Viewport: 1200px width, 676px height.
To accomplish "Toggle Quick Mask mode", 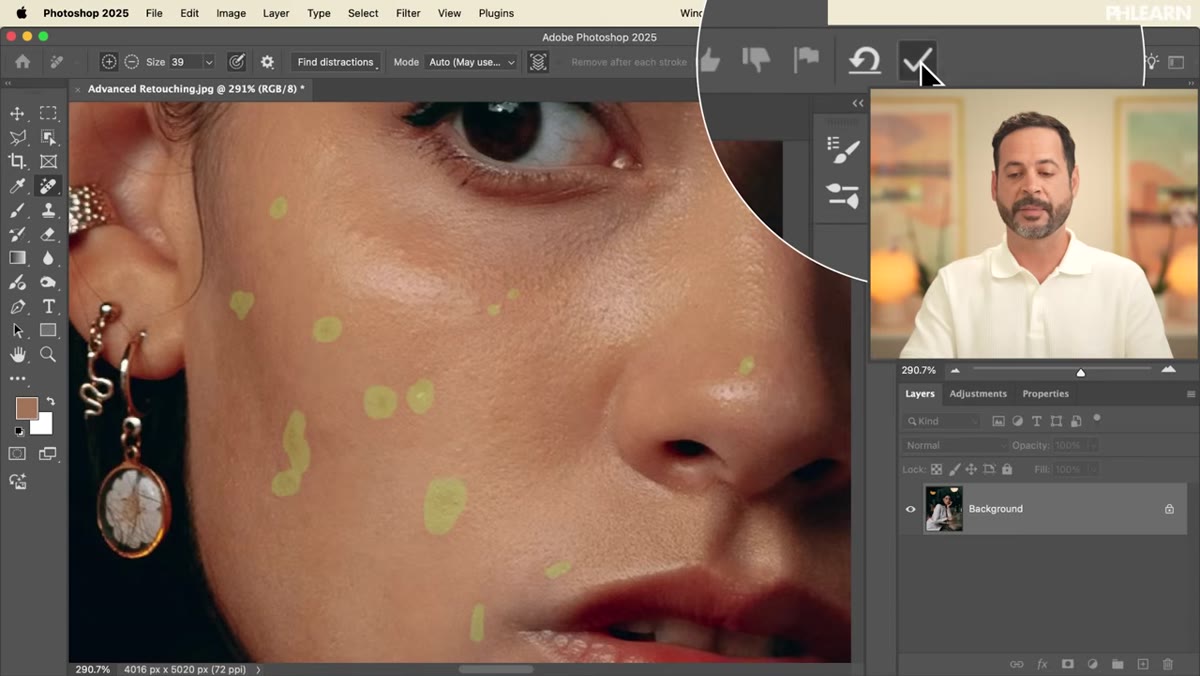I will tap(17, 454).
